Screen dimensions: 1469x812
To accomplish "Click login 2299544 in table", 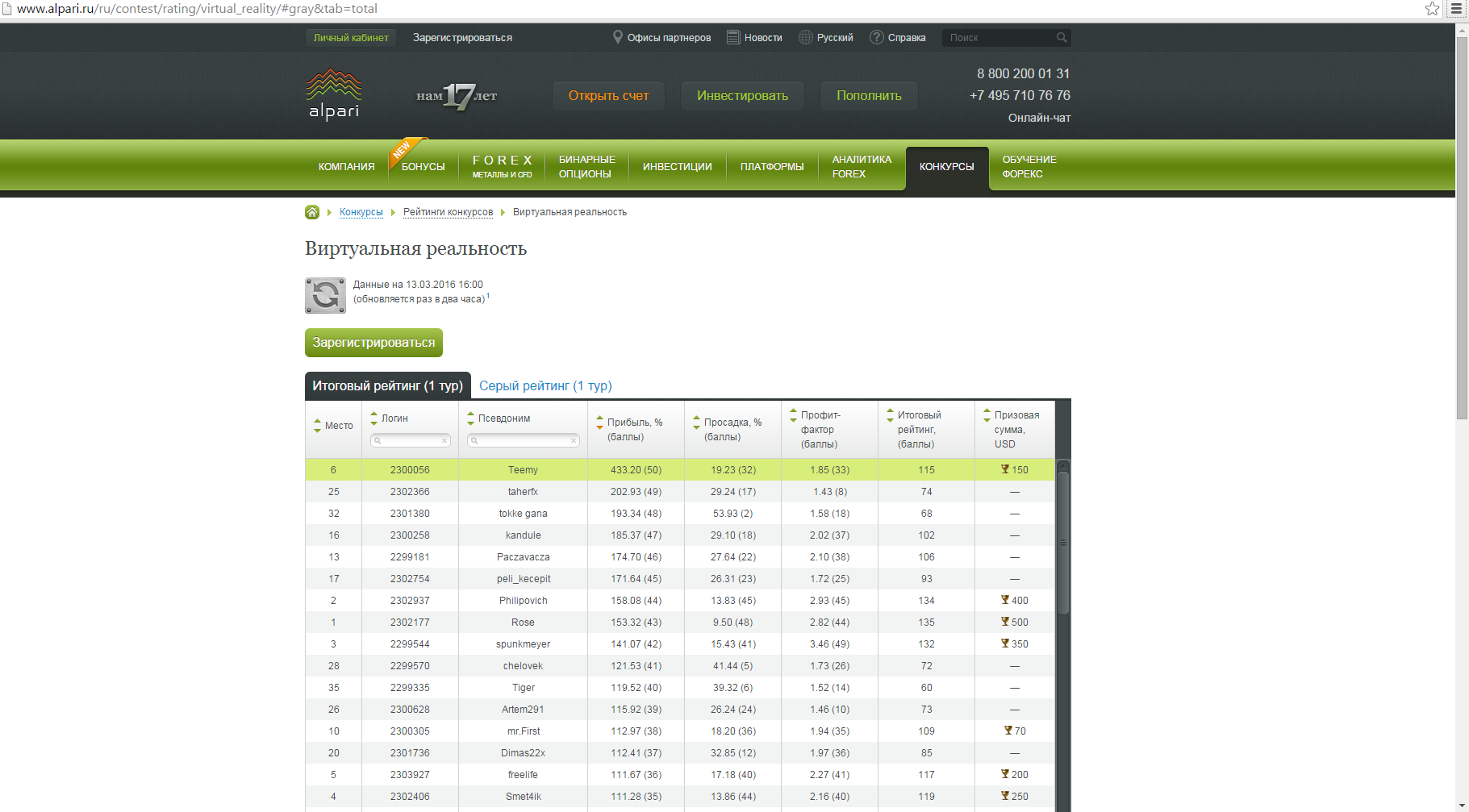I will coord(410,644).
